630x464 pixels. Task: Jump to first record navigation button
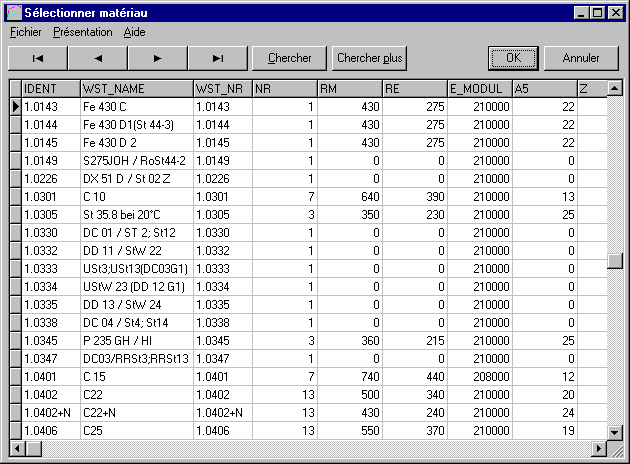(x=37, y=58)
